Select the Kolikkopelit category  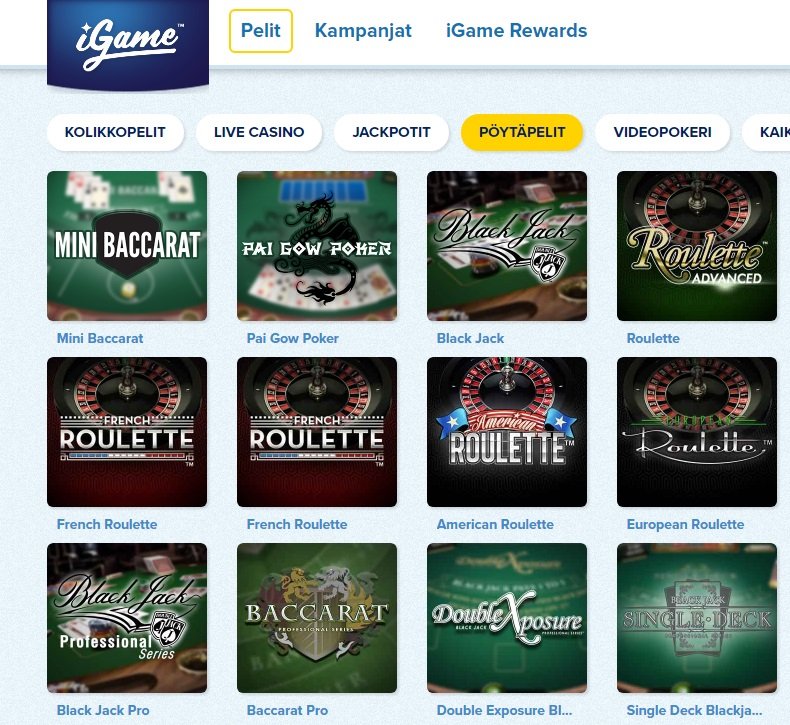pyautogui.click(x=115, y=132)
